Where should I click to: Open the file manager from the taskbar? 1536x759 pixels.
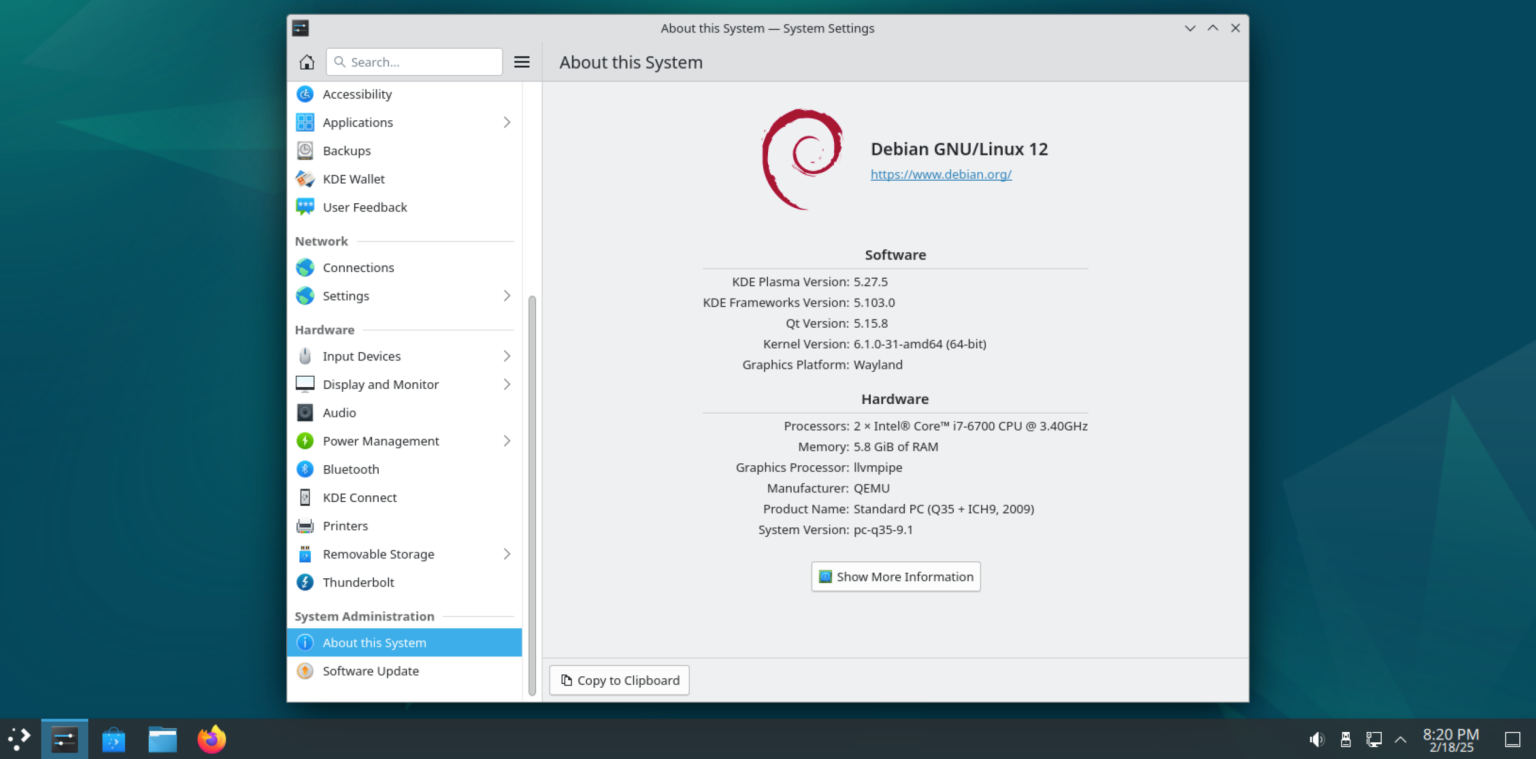162,739
